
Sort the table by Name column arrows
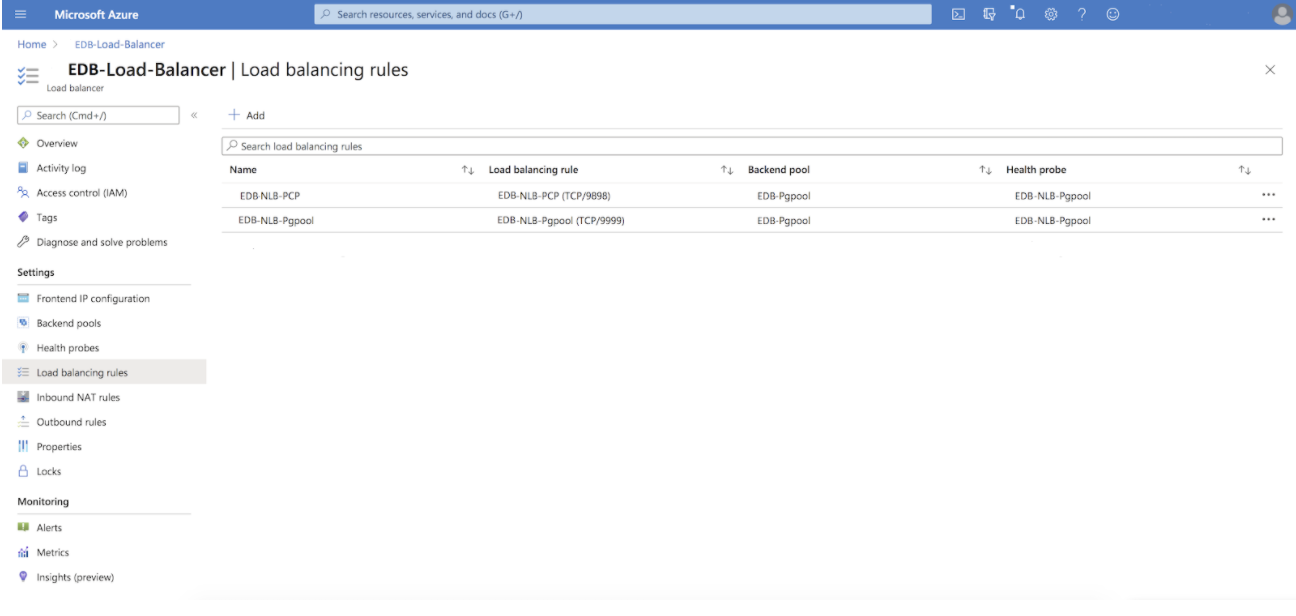pos(467,170)
